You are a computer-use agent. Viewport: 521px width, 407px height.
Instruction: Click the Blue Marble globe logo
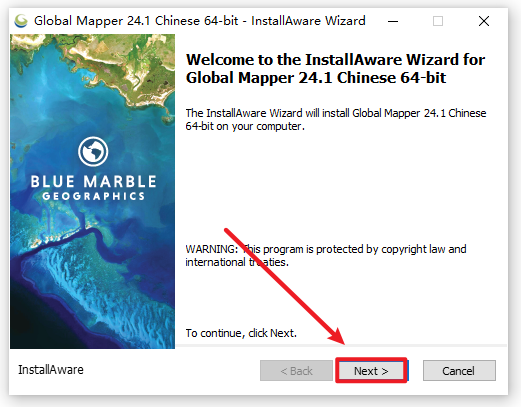[93, 151]
